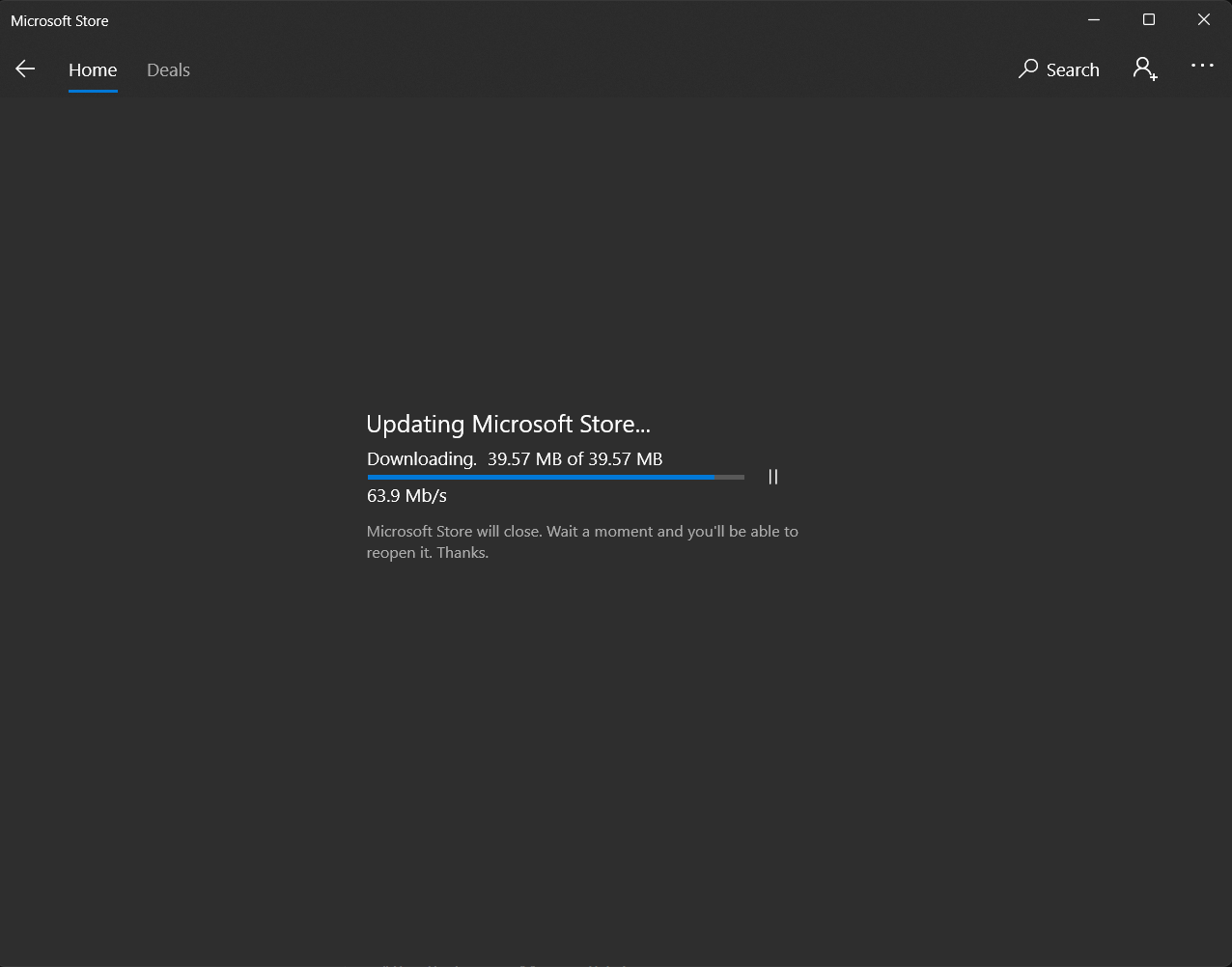Open the See more ellipsis menu

click(x=1202, y=66)
